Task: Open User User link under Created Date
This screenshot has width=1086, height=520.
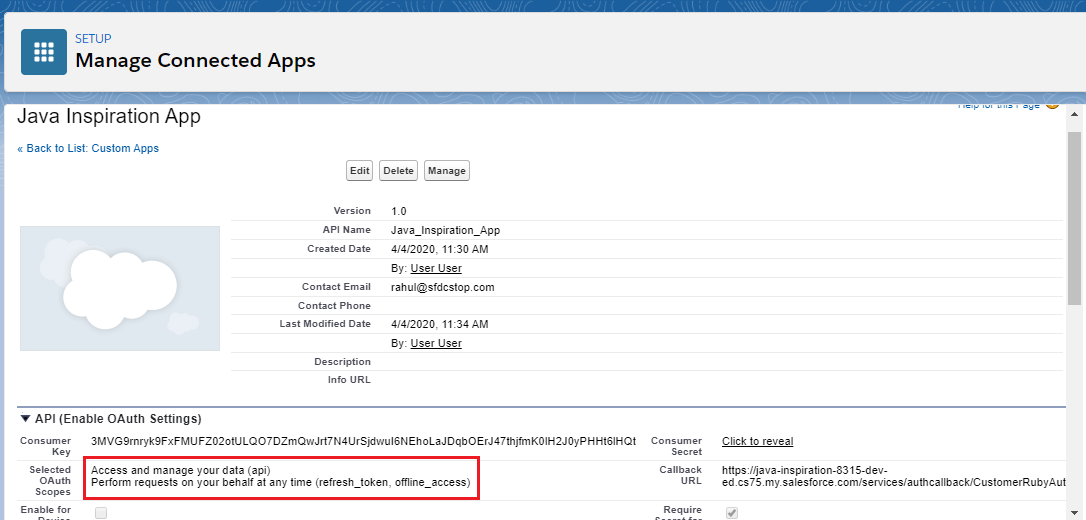Action: pyautogui.click(x=436, y=268)
